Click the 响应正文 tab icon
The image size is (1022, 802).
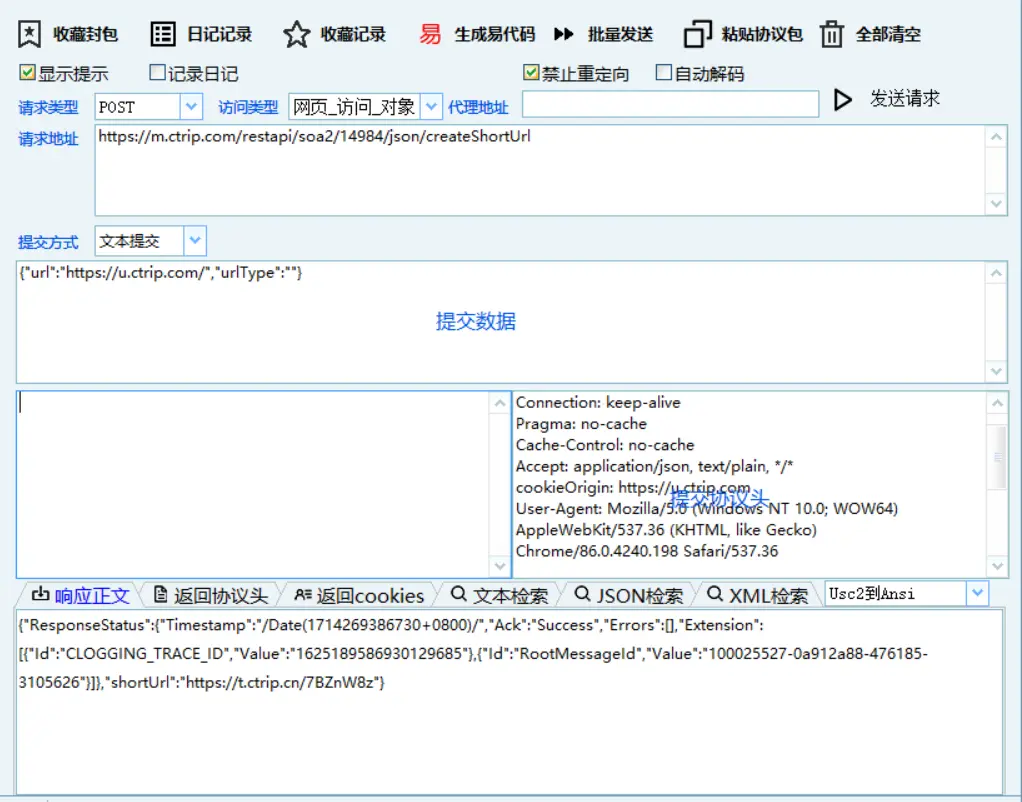(40, 594)
